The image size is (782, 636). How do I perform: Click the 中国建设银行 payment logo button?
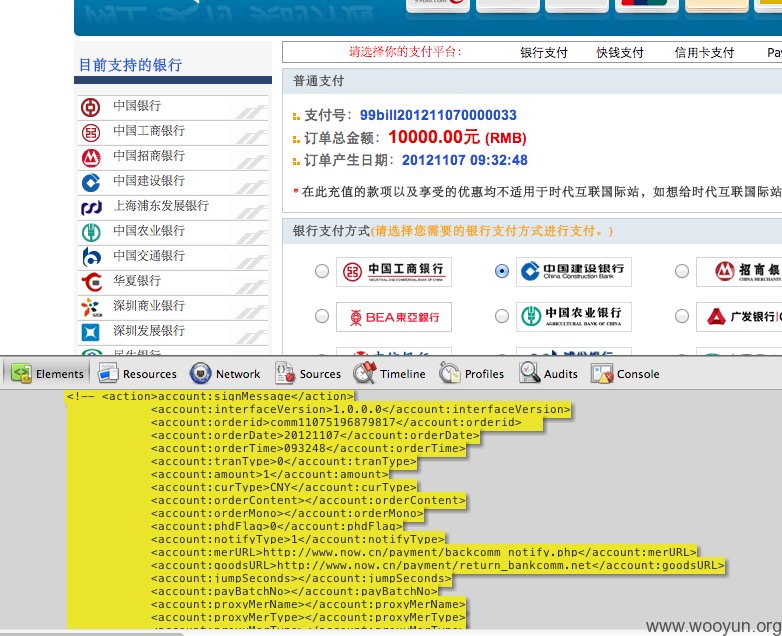click(574, 272)
